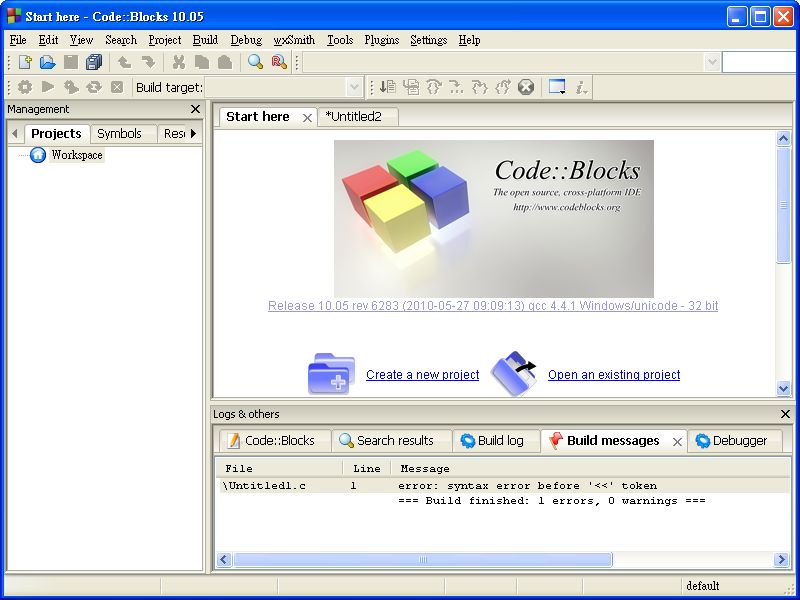Viewport: 800px width, 600px height.
Task: Open the Help menu
Action: 469,40
